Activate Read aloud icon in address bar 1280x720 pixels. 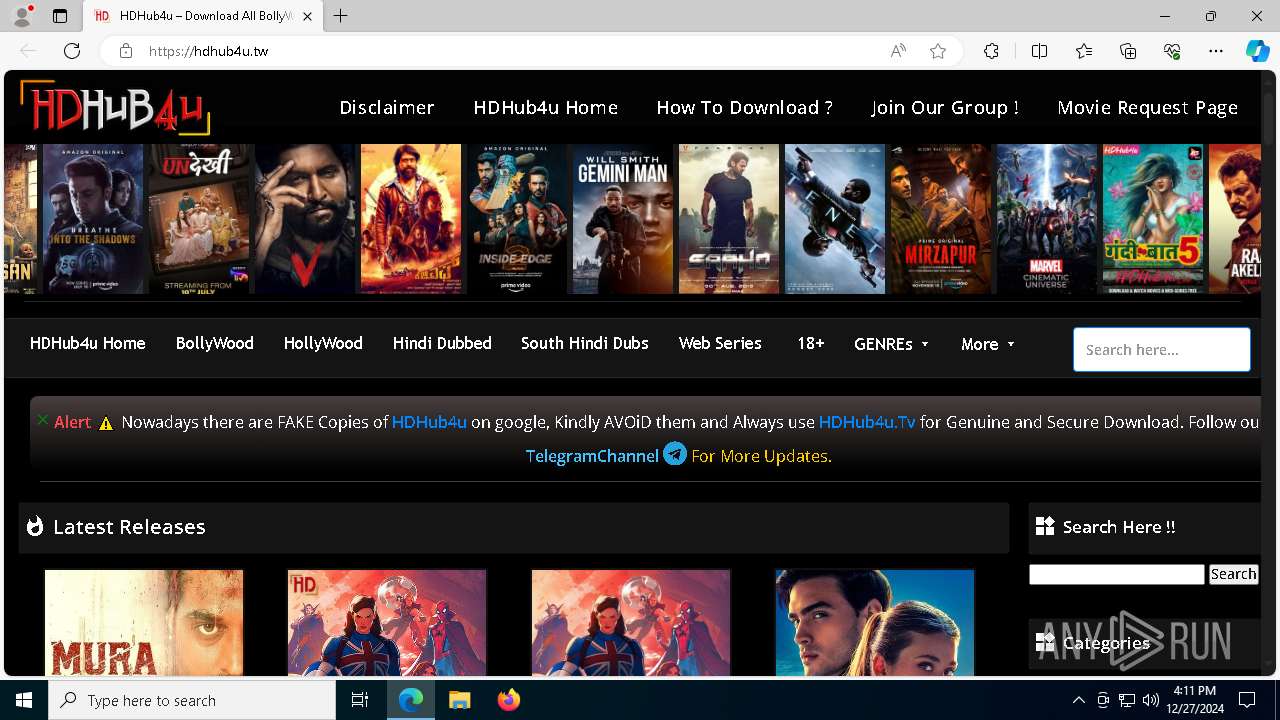tap(898, 51)
